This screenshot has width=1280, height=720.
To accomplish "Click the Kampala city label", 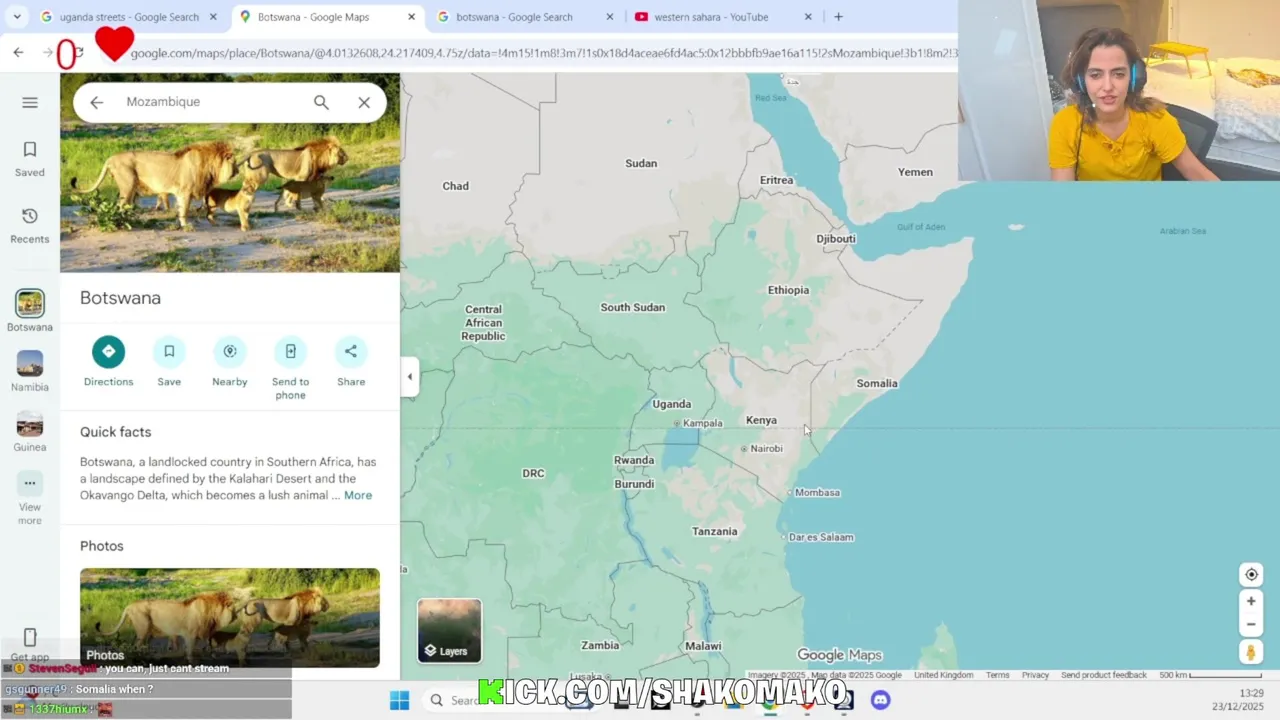I will 702,423.
